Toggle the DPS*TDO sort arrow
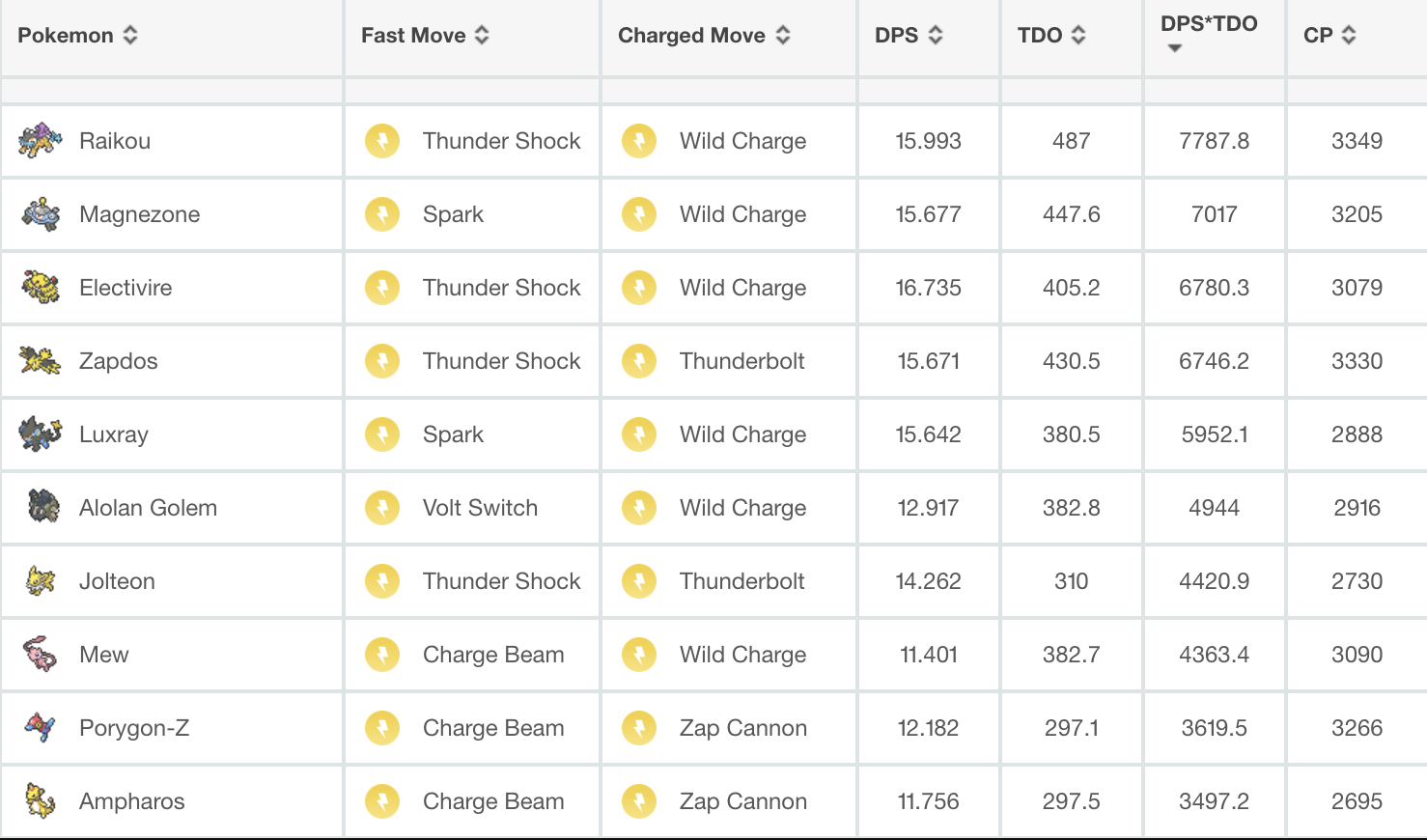The width and height of the screenshot is (1427, 840). [1175, 48]
